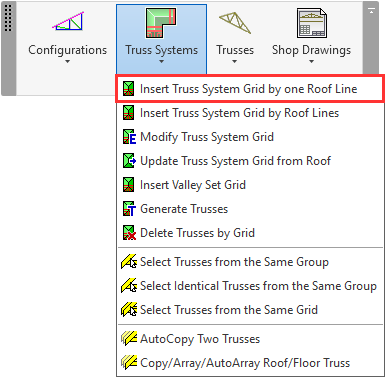Choose Insert Valley Set Grid
Image resolution: width=386 pixels, height=378 pixels.
(x=250, y=185)
